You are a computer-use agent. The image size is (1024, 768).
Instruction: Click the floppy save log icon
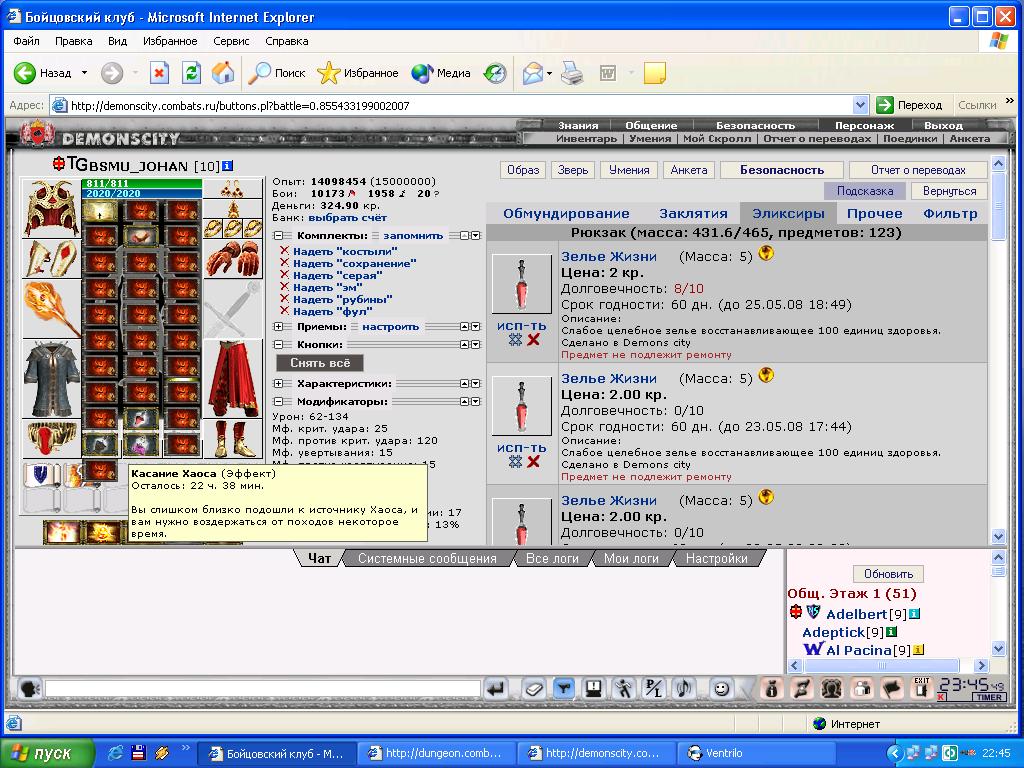pos(594,688)
